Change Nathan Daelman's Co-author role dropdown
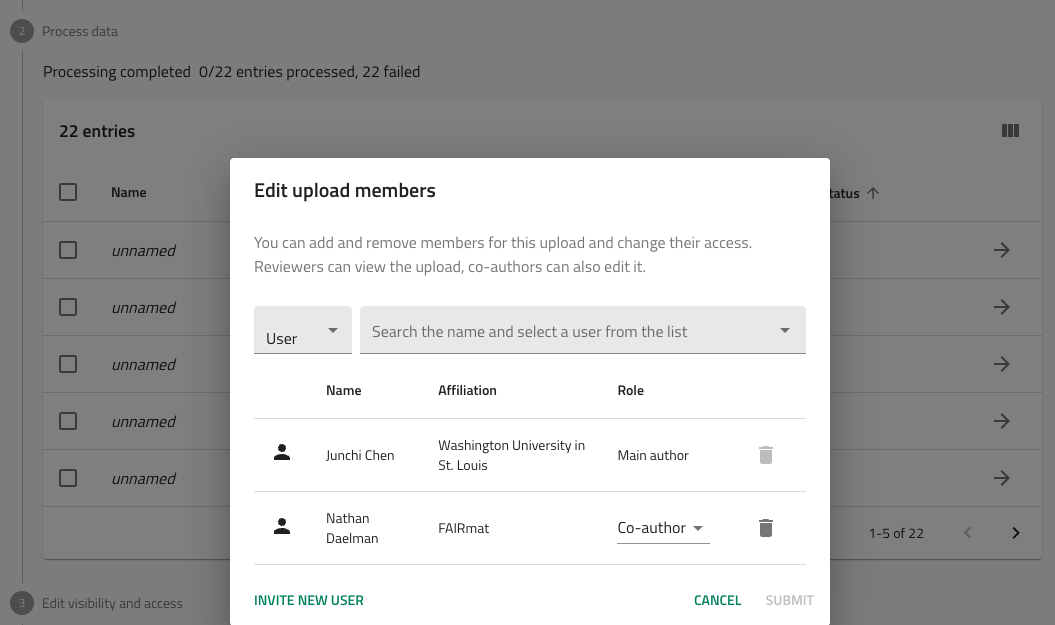 [x=662, y=528]
